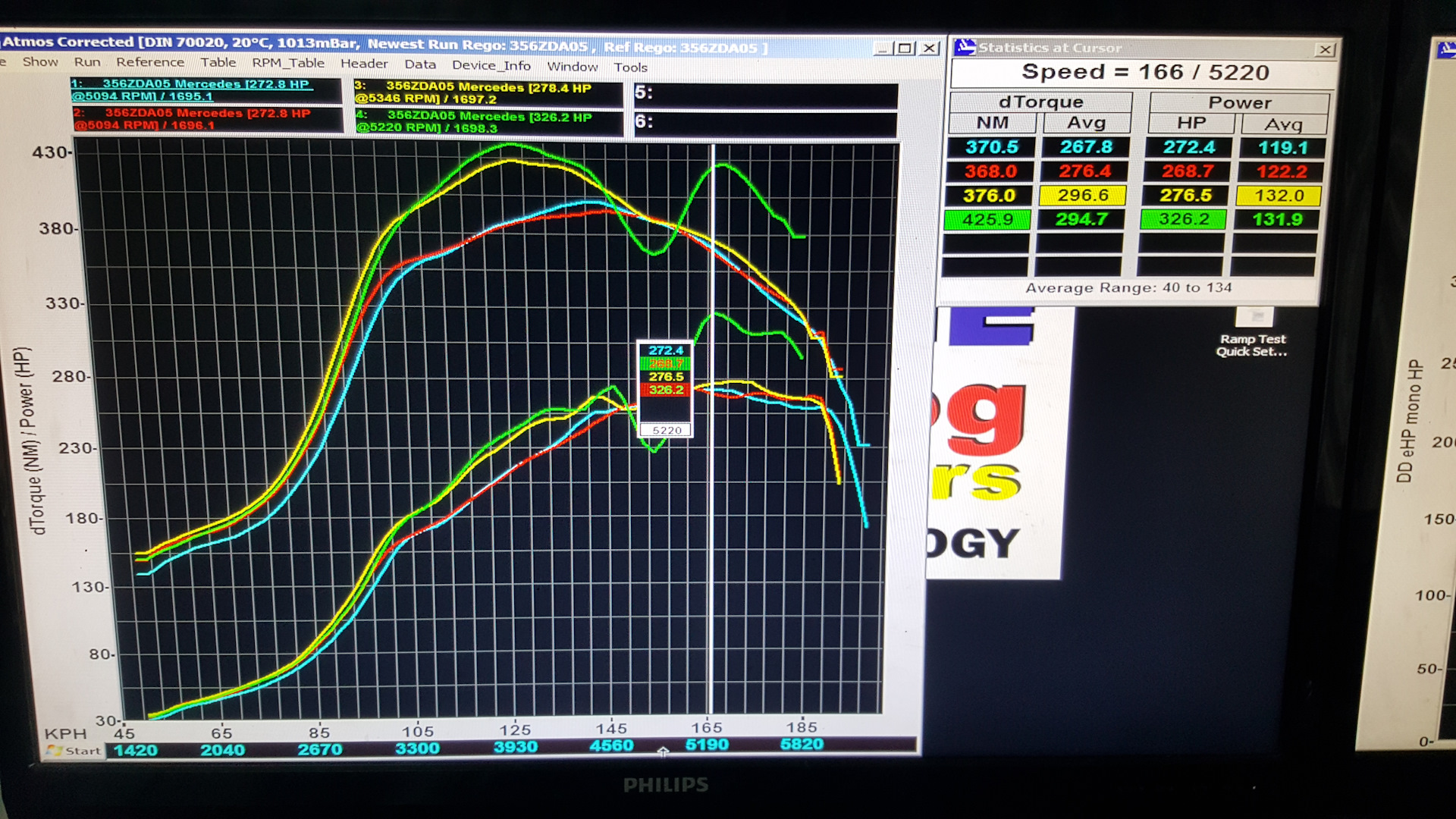1456x819 pixels.
Task: Open the Show menu
Action: 40,62
